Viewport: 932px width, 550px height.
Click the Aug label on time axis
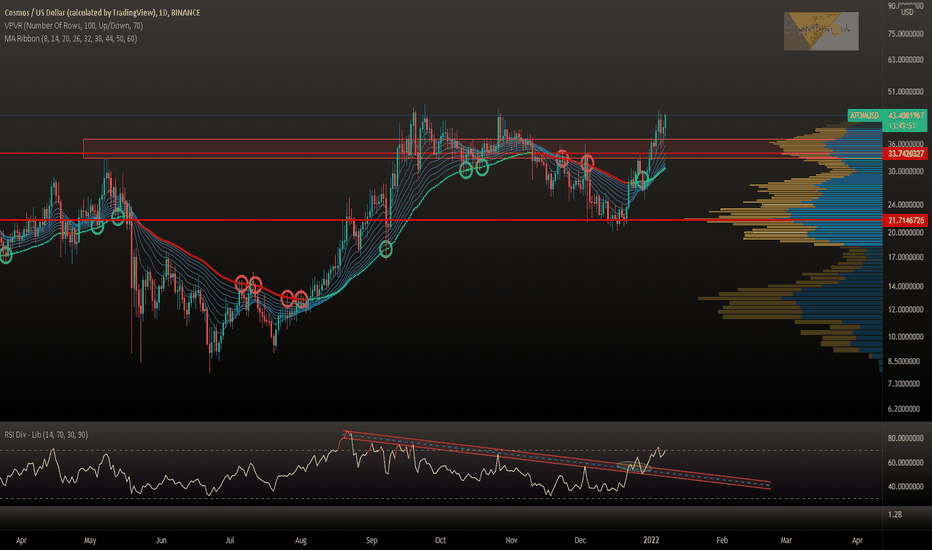(301, 540)
